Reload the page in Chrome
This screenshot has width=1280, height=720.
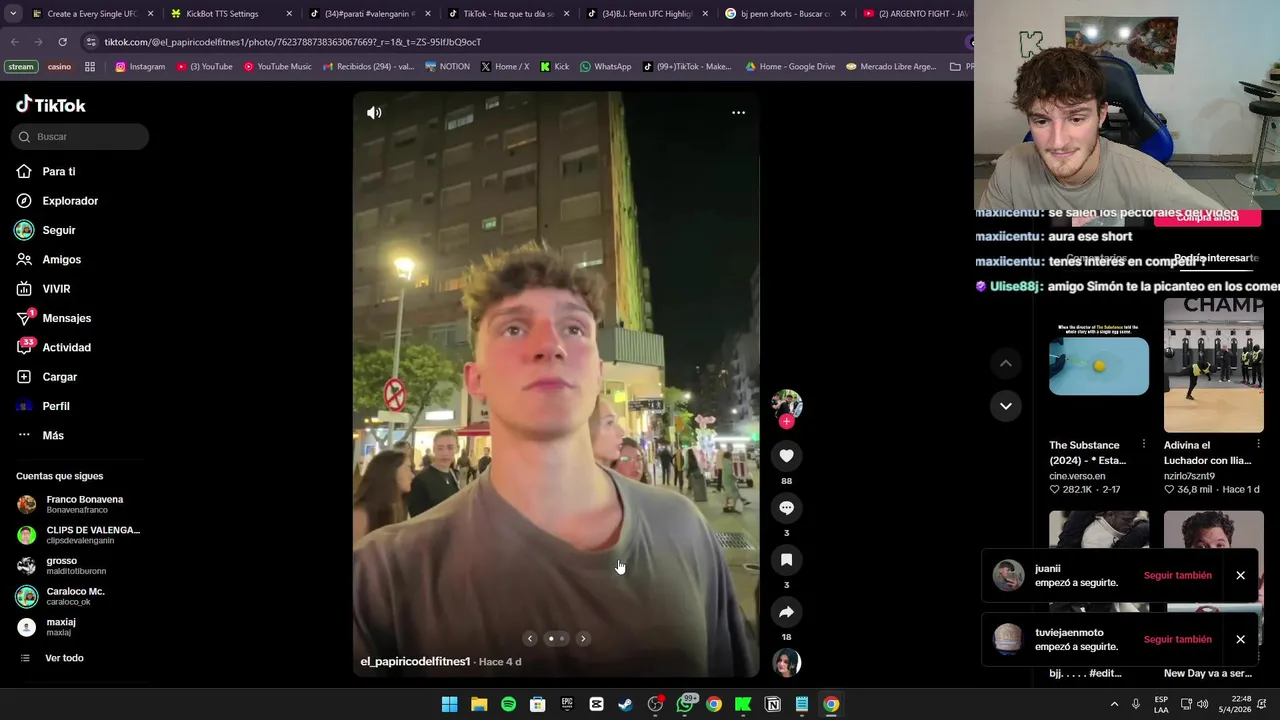pyautogui.click(x=62, y=42)
